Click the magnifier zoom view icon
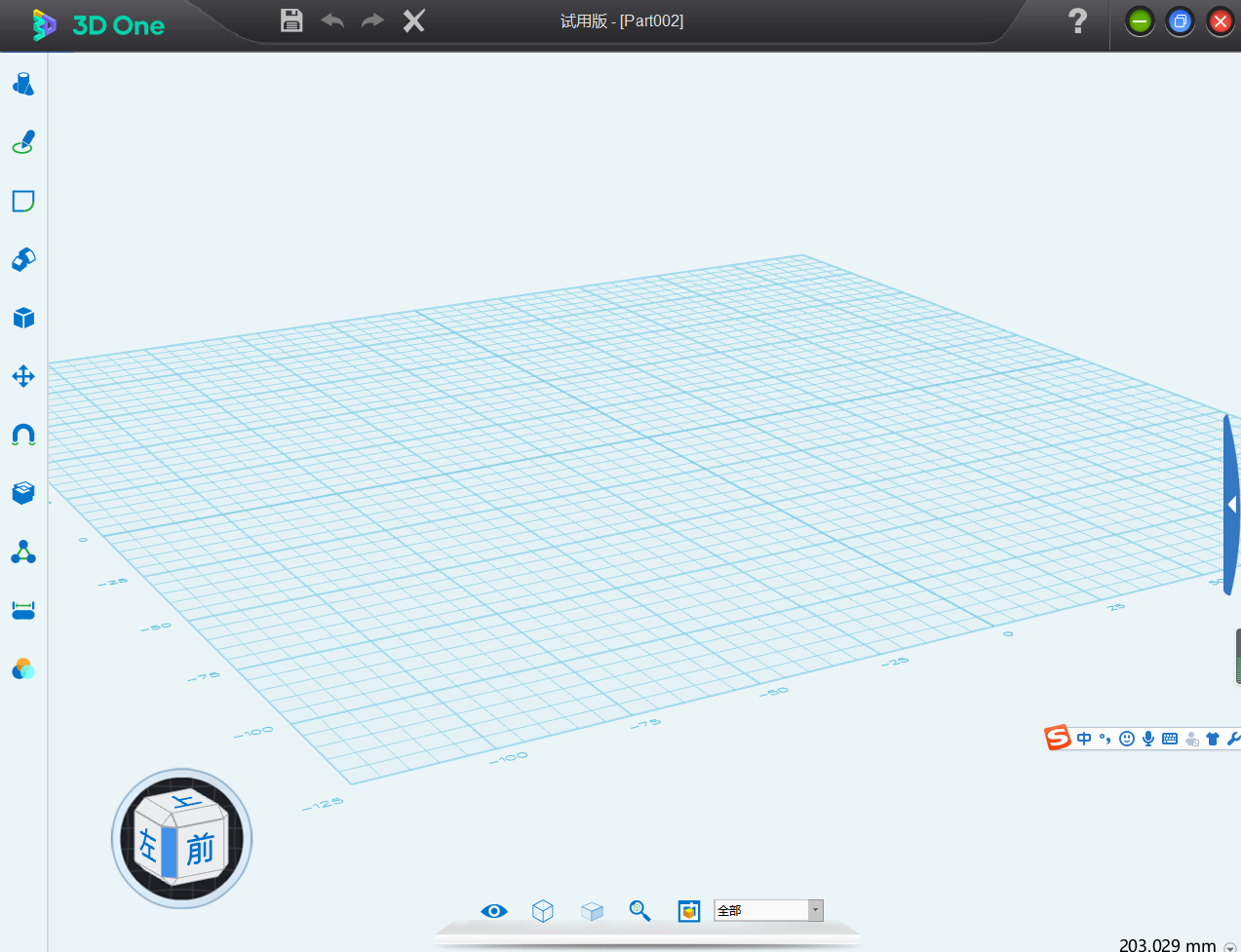Screen dimensions: 1241x952 (640, 910)
